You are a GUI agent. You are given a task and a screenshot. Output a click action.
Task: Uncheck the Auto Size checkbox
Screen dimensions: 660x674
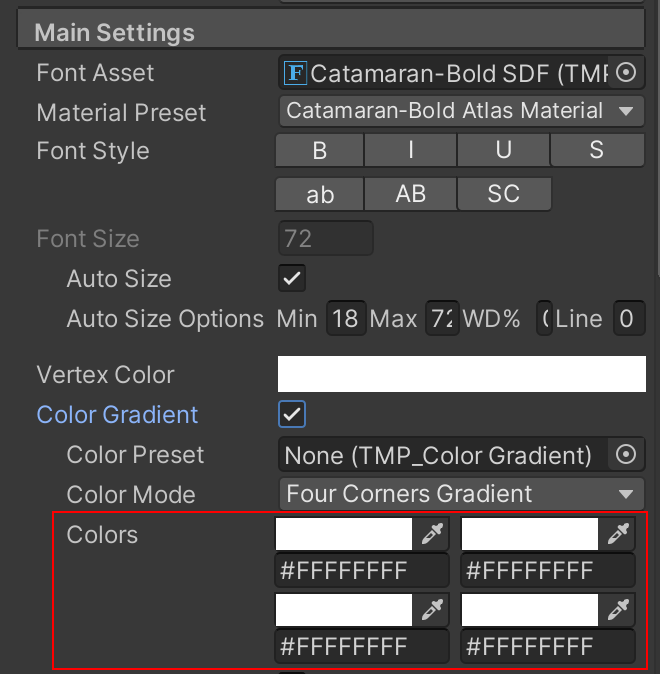click(293, 278)
